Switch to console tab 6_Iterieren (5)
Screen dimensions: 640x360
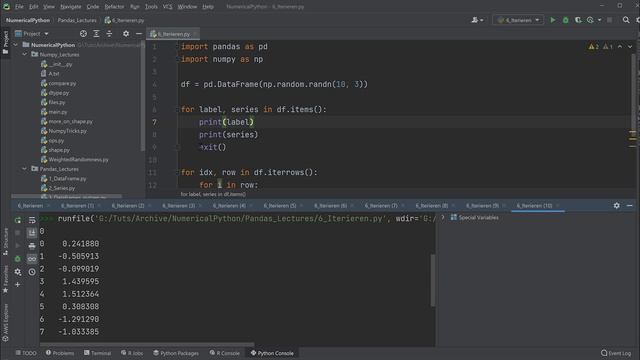280,206
